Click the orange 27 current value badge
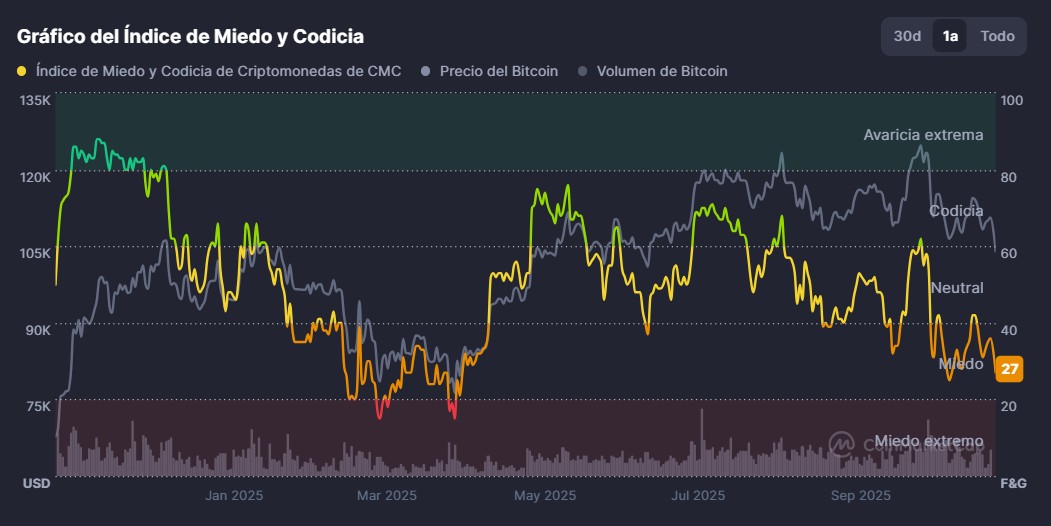The image size is (1051, 526). (x=1010, y=370)
